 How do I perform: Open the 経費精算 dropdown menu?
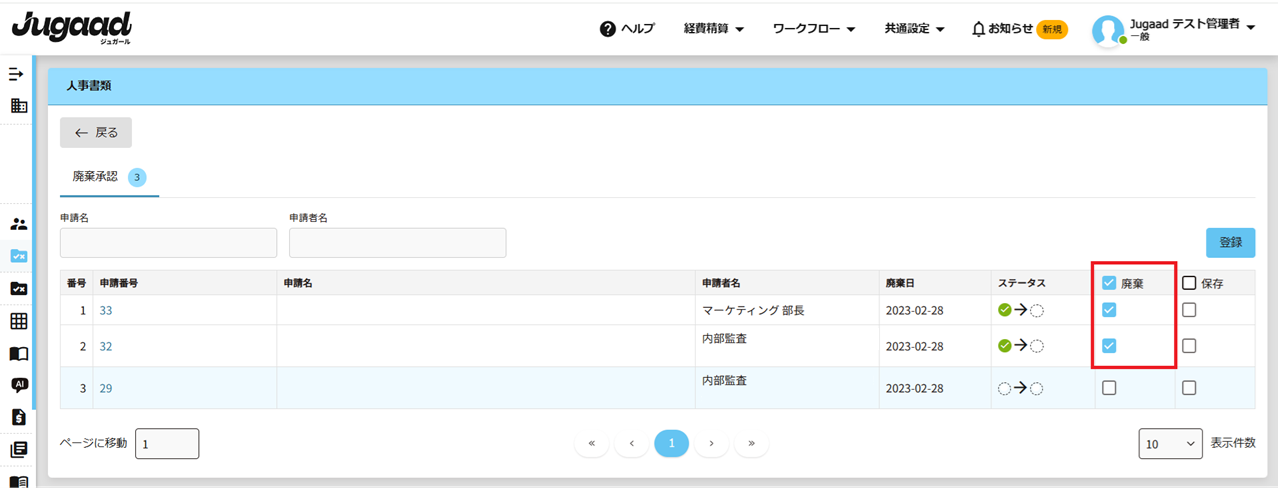pos(714,29)
